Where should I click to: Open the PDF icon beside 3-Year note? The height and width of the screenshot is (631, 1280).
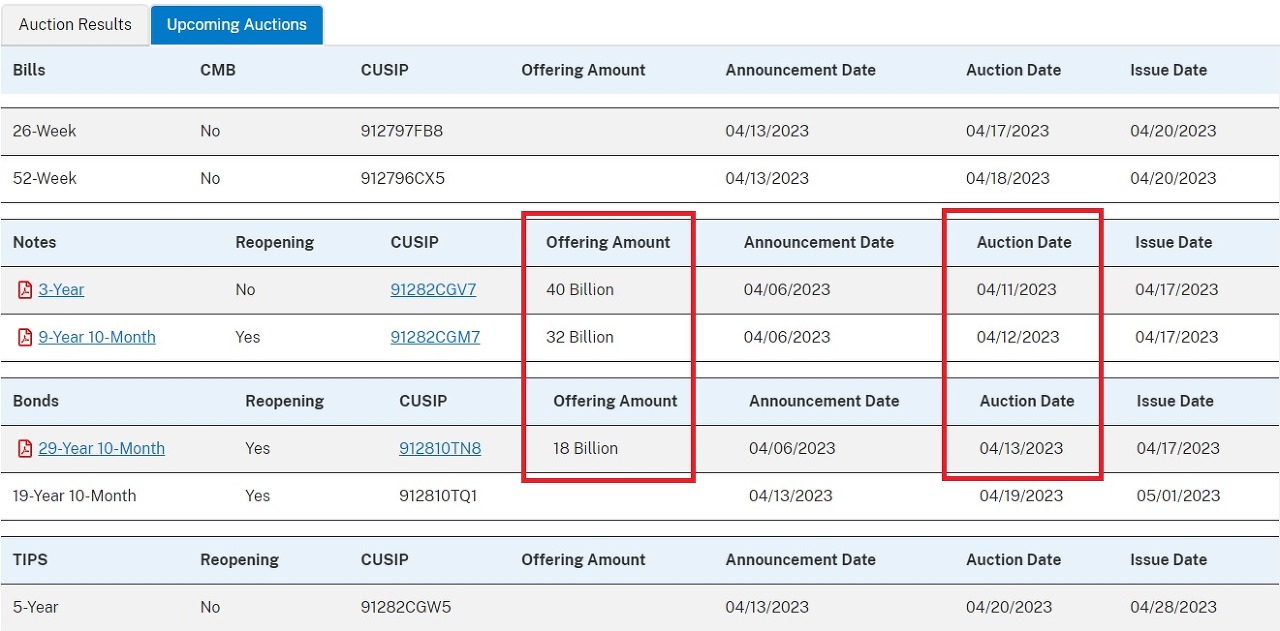tap(25, 290)
